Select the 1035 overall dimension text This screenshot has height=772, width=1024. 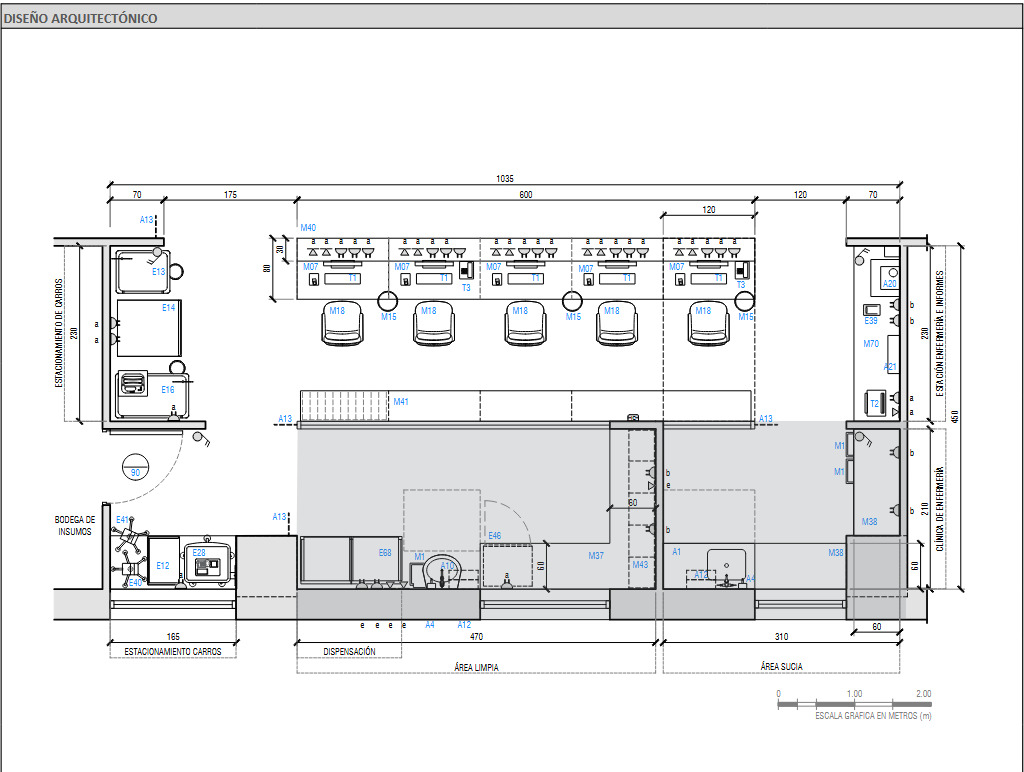click(x=505, y=179)
